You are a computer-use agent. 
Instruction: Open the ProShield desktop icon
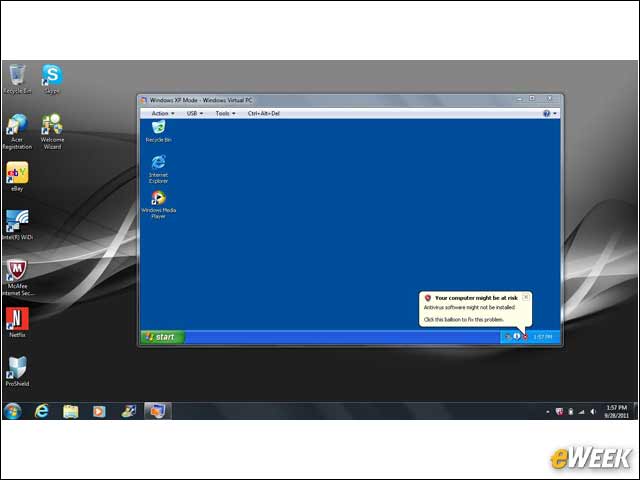click(x=17, y=371)
